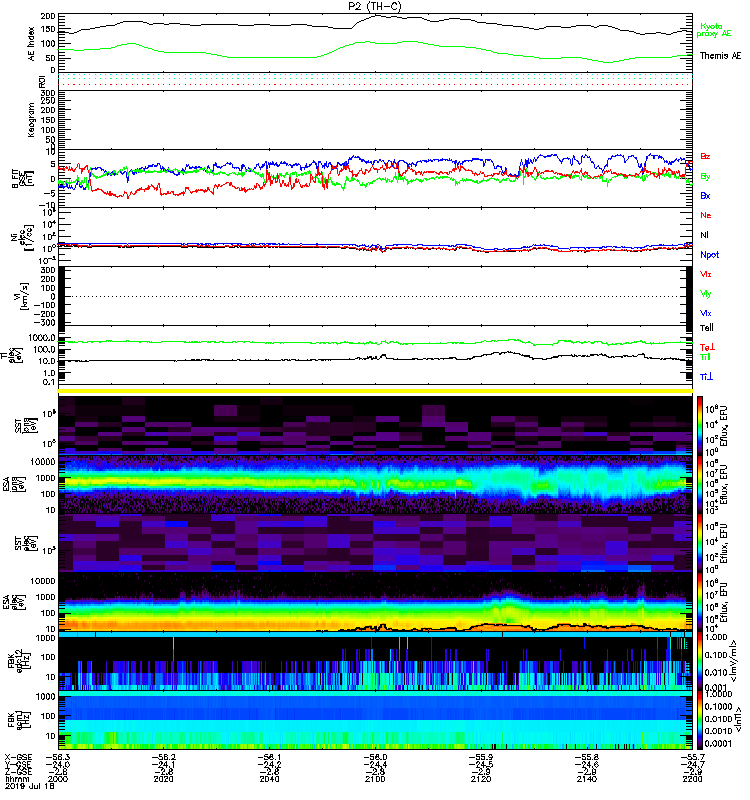The width and height of the screenshot is (750, 800).
Task: Click the ROI row label
Action: click(x=43, y=81)
